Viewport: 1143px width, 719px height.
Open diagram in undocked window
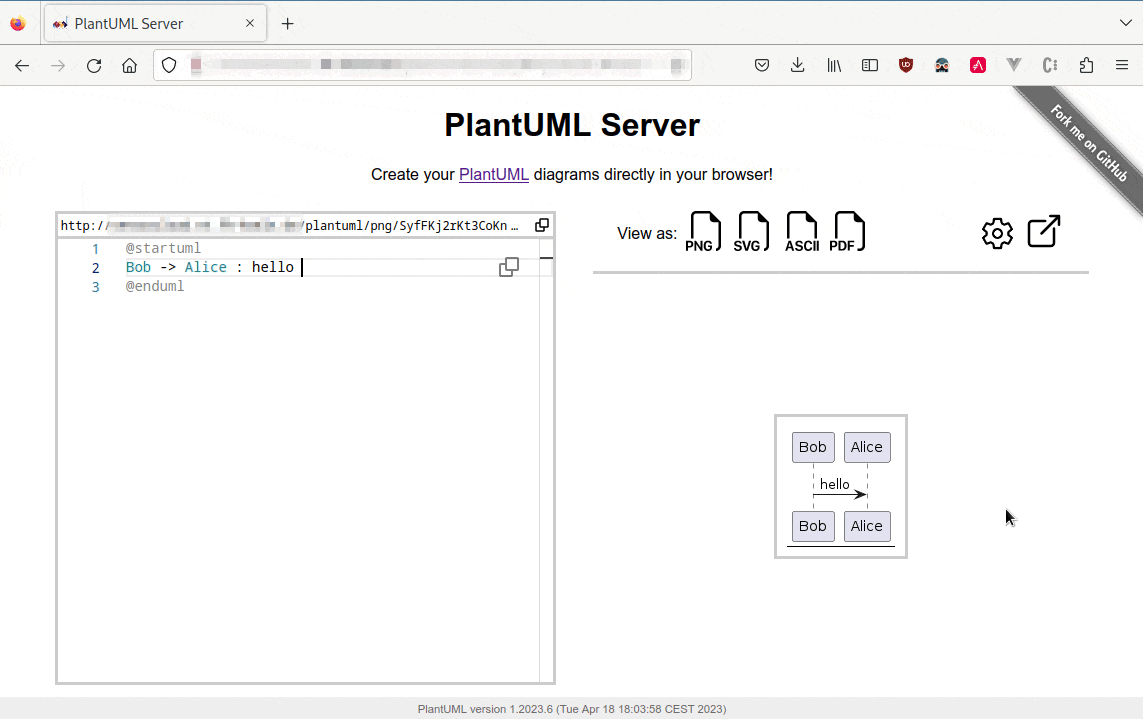(1044, 232)
